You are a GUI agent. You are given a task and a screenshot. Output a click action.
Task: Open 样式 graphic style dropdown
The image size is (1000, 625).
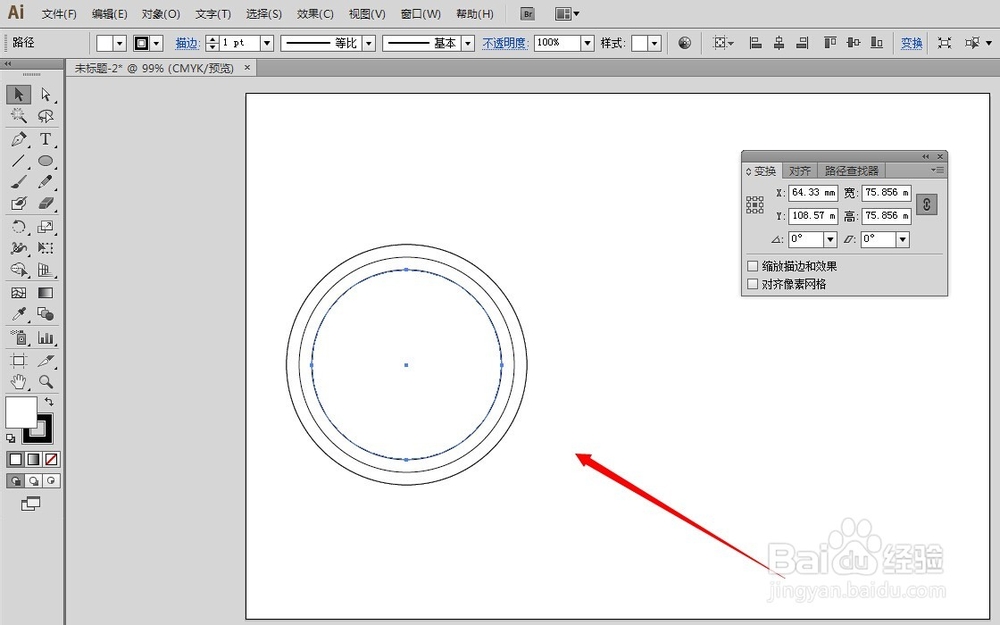[654, 43]
